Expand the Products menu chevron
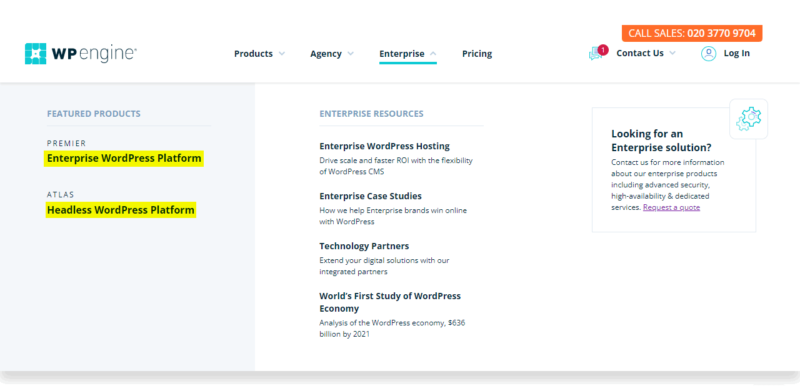Viewport: 800px width, 386px height. [282, 54]
